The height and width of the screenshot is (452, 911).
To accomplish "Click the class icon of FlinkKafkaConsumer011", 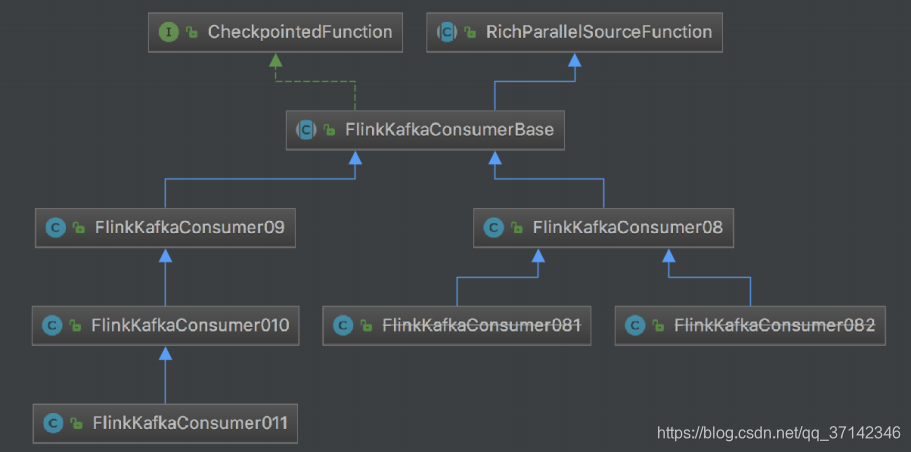I will click(53, 424).
